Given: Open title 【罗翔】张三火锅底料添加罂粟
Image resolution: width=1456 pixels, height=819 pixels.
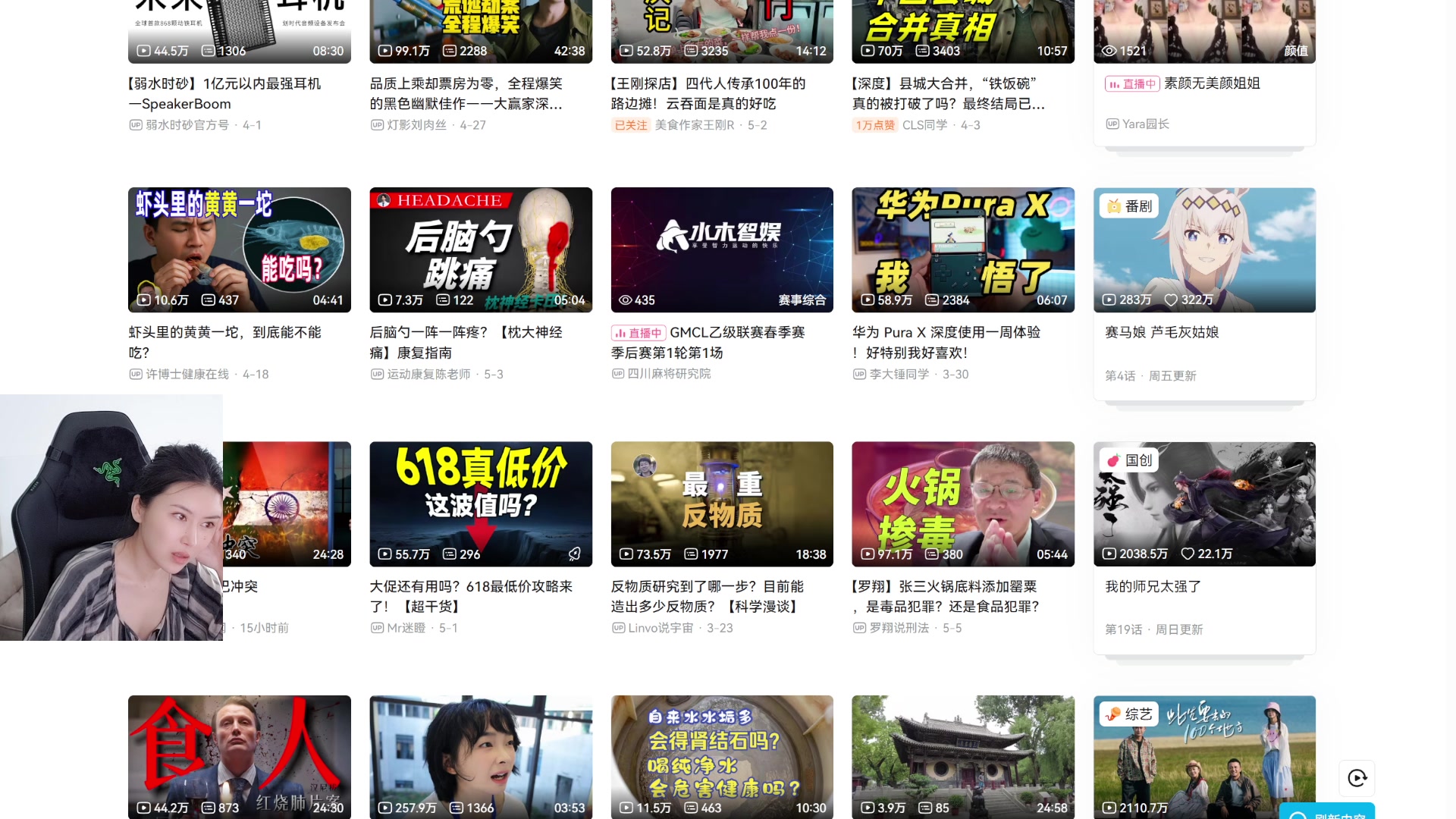Looking at the screenshot, I should click(946, 597).
